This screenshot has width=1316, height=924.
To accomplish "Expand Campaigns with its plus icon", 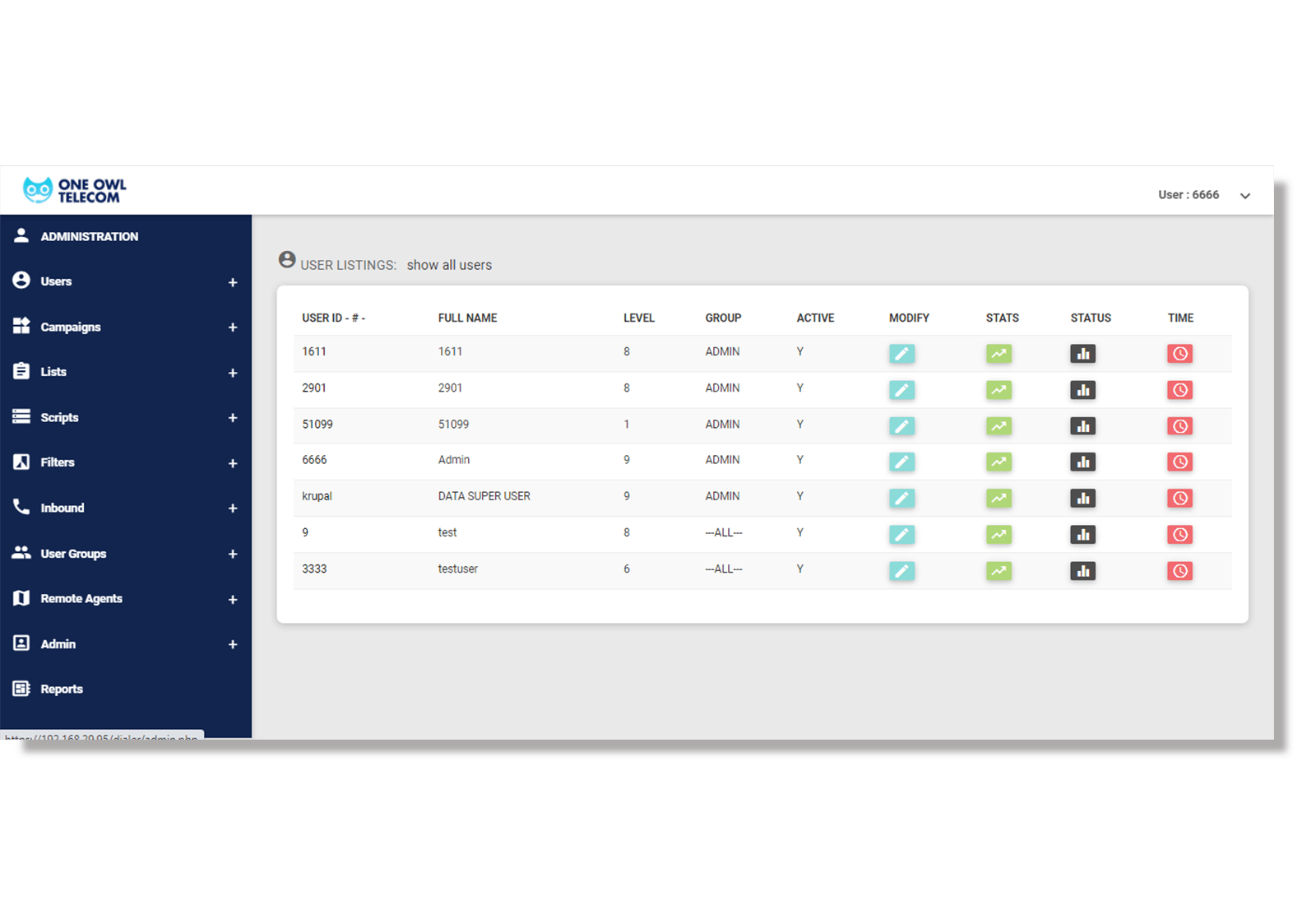I will (233, 327).
